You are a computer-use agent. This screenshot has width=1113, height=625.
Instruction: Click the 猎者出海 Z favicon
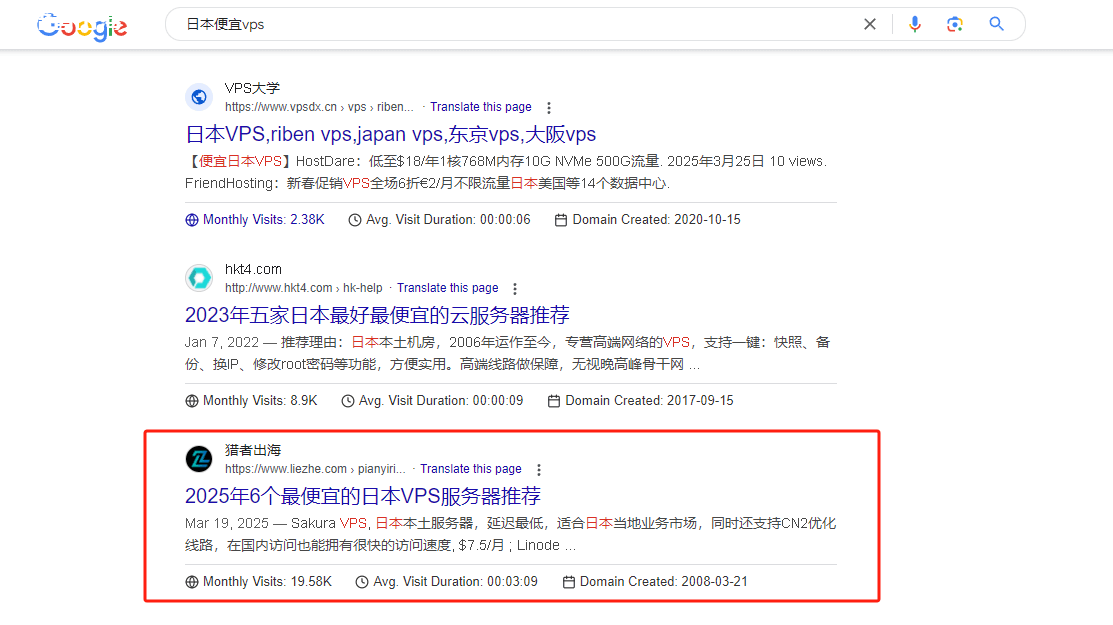[x=199, y=459]
